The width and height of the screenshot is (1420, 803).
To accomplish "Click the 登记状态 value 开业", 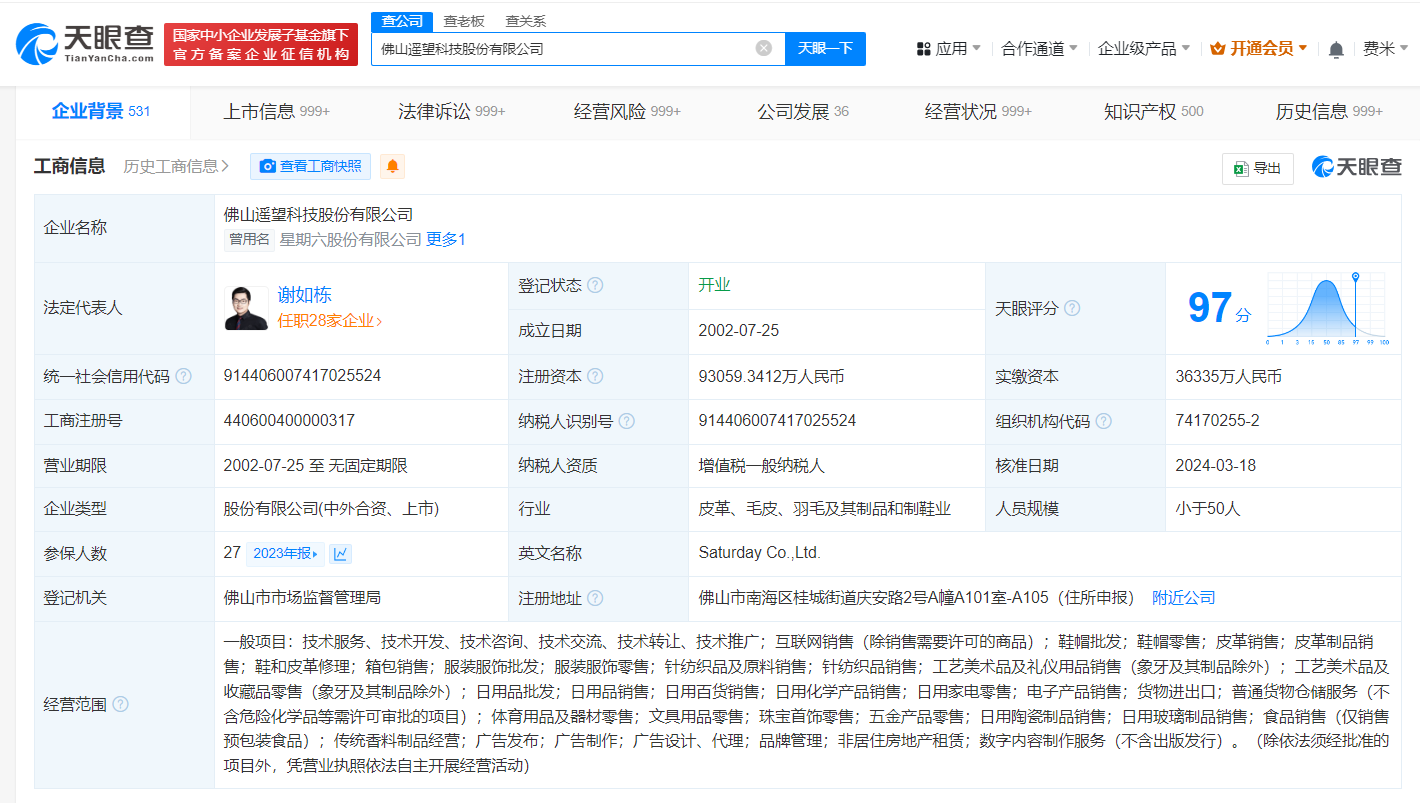I will (714, 285).
